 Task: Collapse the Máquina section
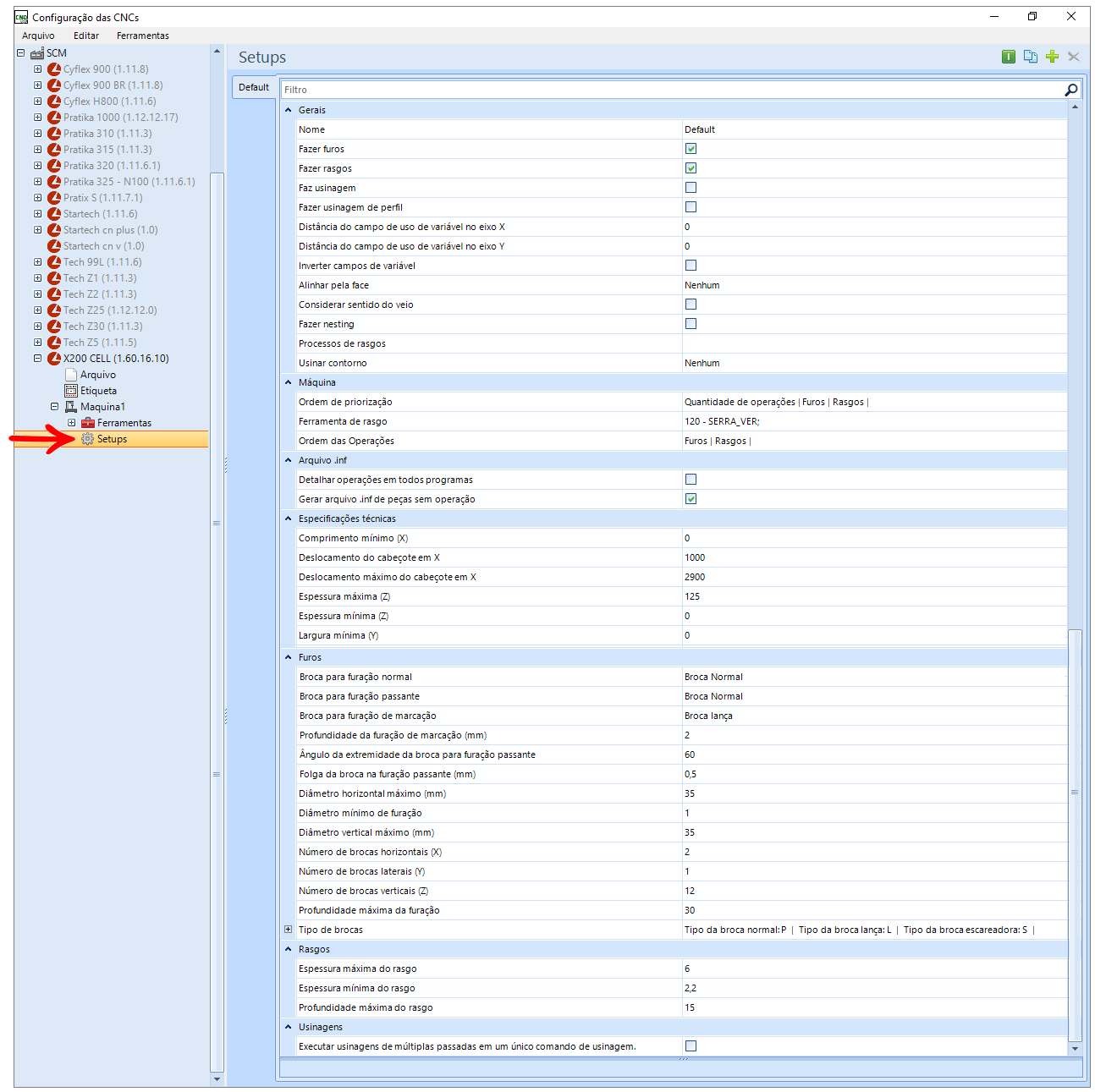tap(288, 382)
